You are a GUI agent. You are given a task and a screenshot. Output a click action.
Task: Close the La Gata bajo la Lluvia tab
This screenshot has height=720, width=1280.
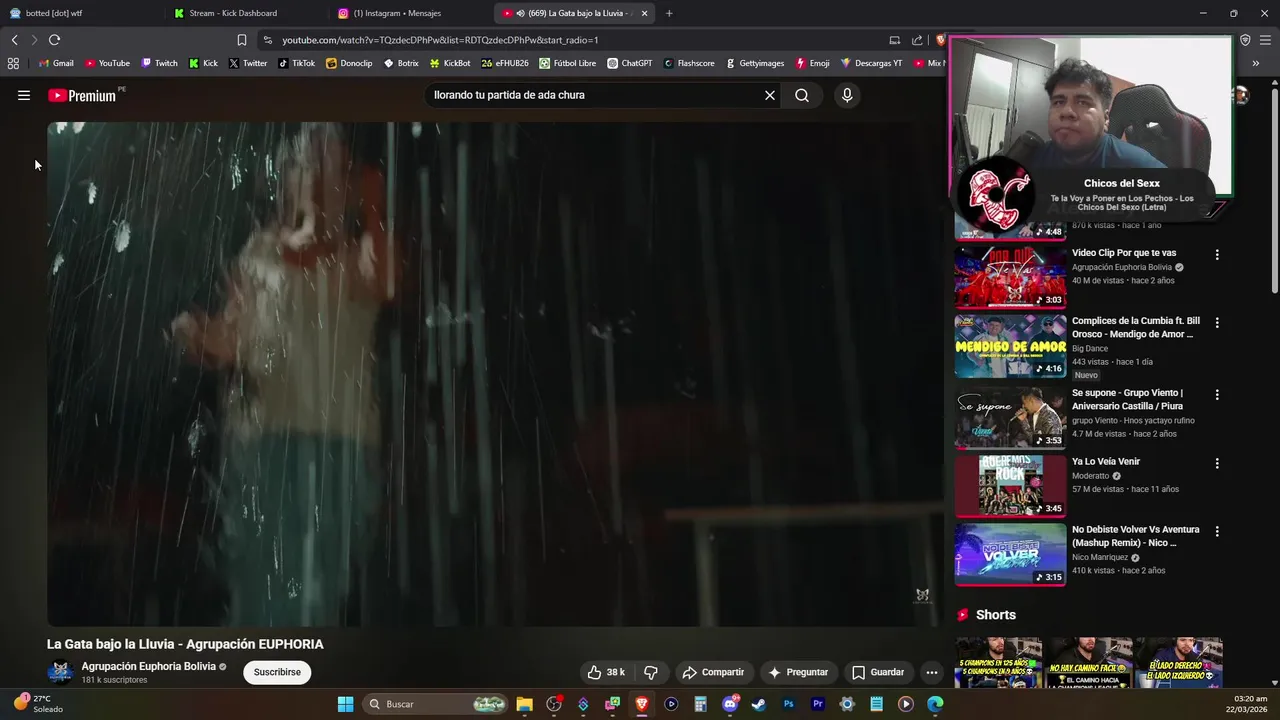click(644, 13)
